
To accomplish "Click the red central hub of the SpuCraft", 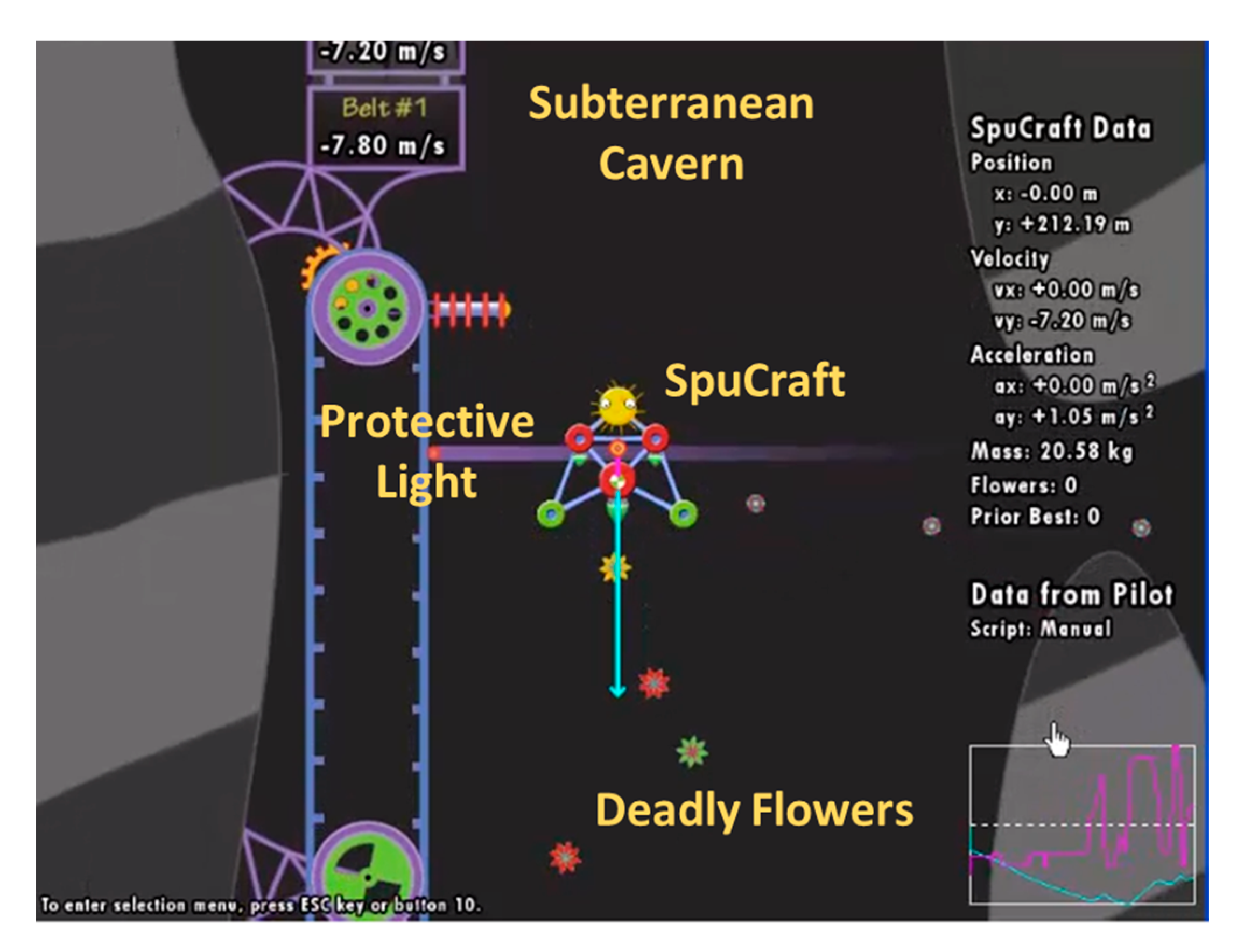I will [617, 480].
